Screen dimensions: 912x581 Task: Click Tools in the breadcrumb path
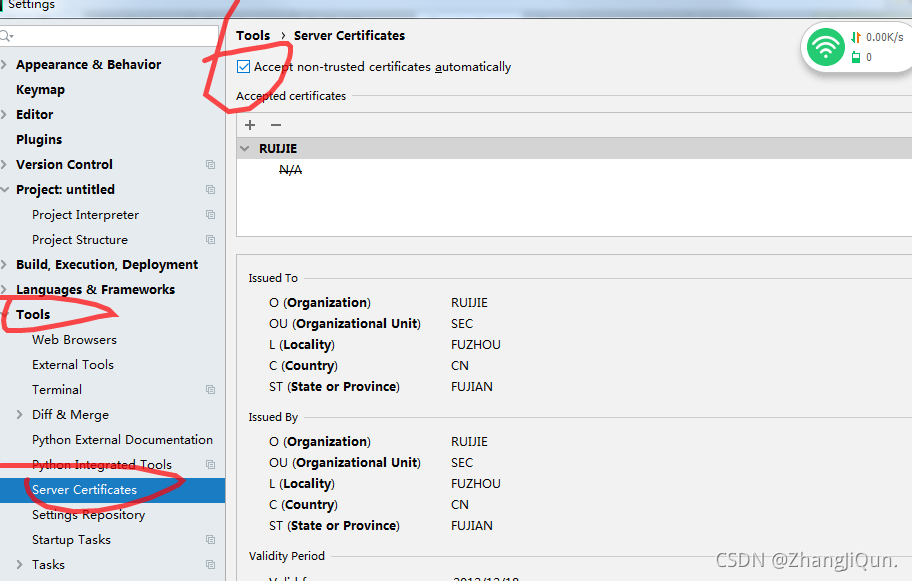(252, 35)
